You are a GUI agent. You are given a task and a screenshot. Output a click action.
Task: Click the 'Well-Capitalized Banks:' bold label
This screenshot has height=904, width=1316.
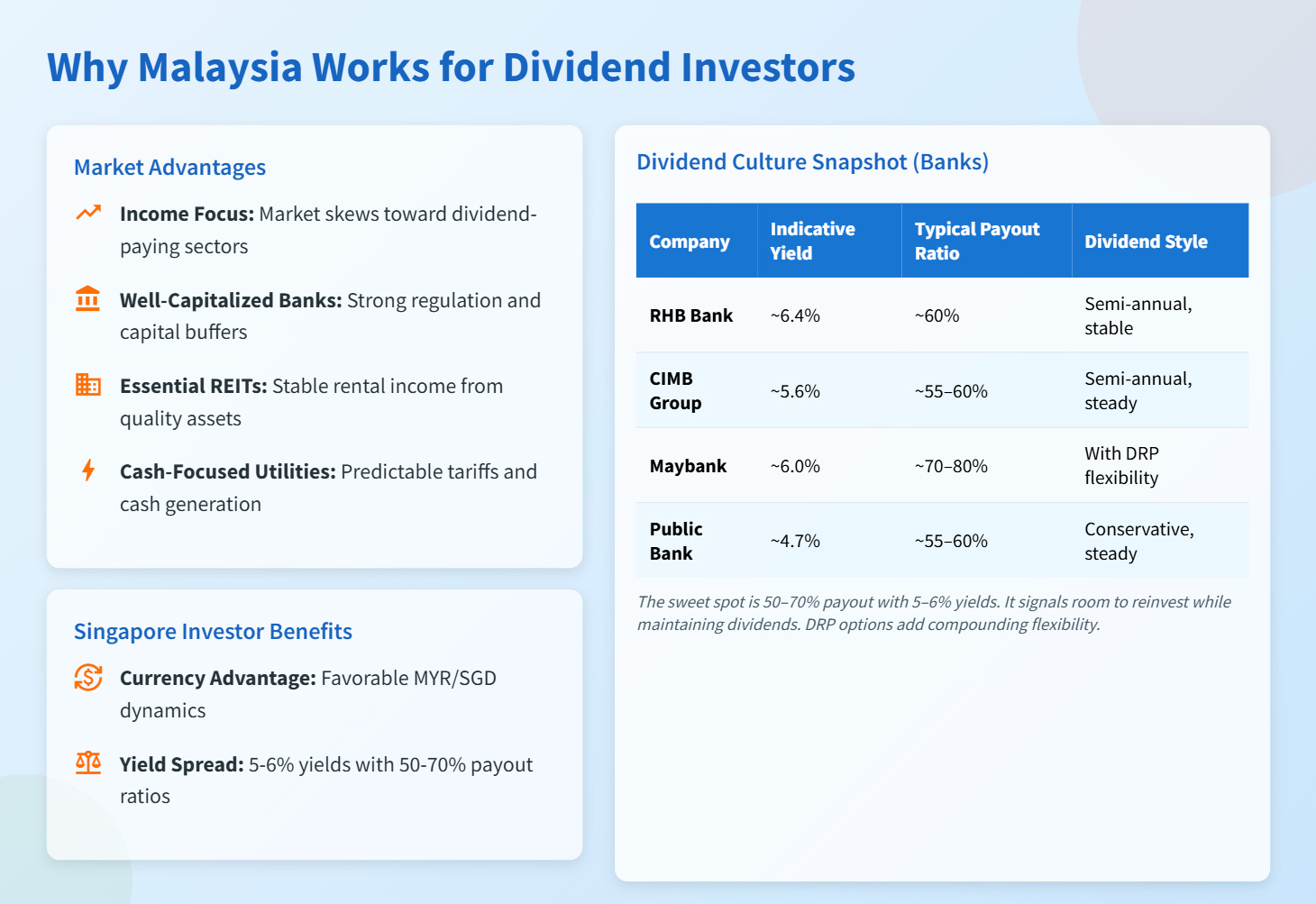coord(231,300)
